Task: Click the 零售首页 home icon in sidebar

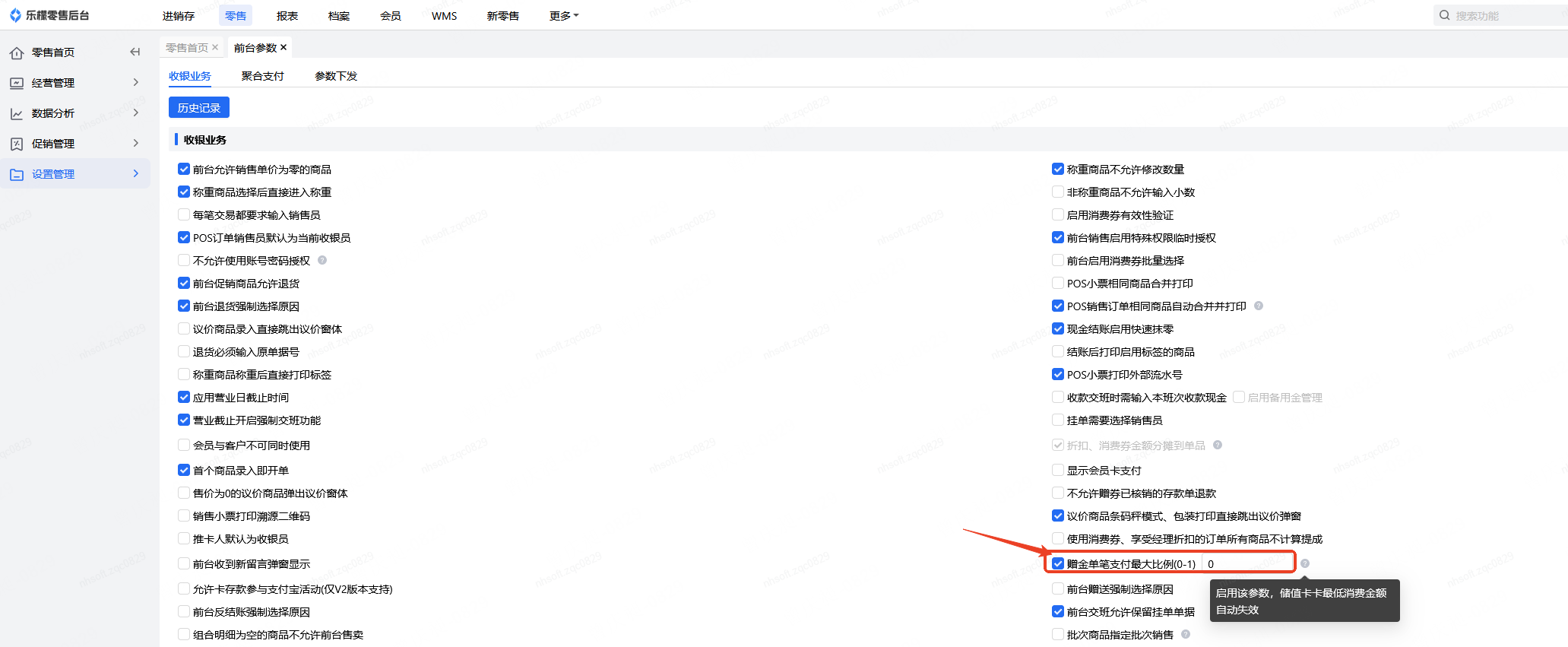Action: click(x=17, y=52)
